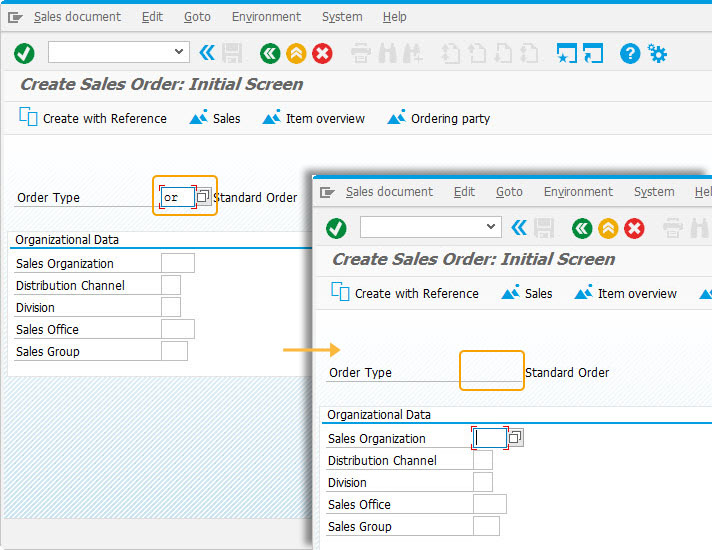The width and height of the screenshot is (712, 550).
Task: Click the Save disk icon in the front window
Action: 544,228
